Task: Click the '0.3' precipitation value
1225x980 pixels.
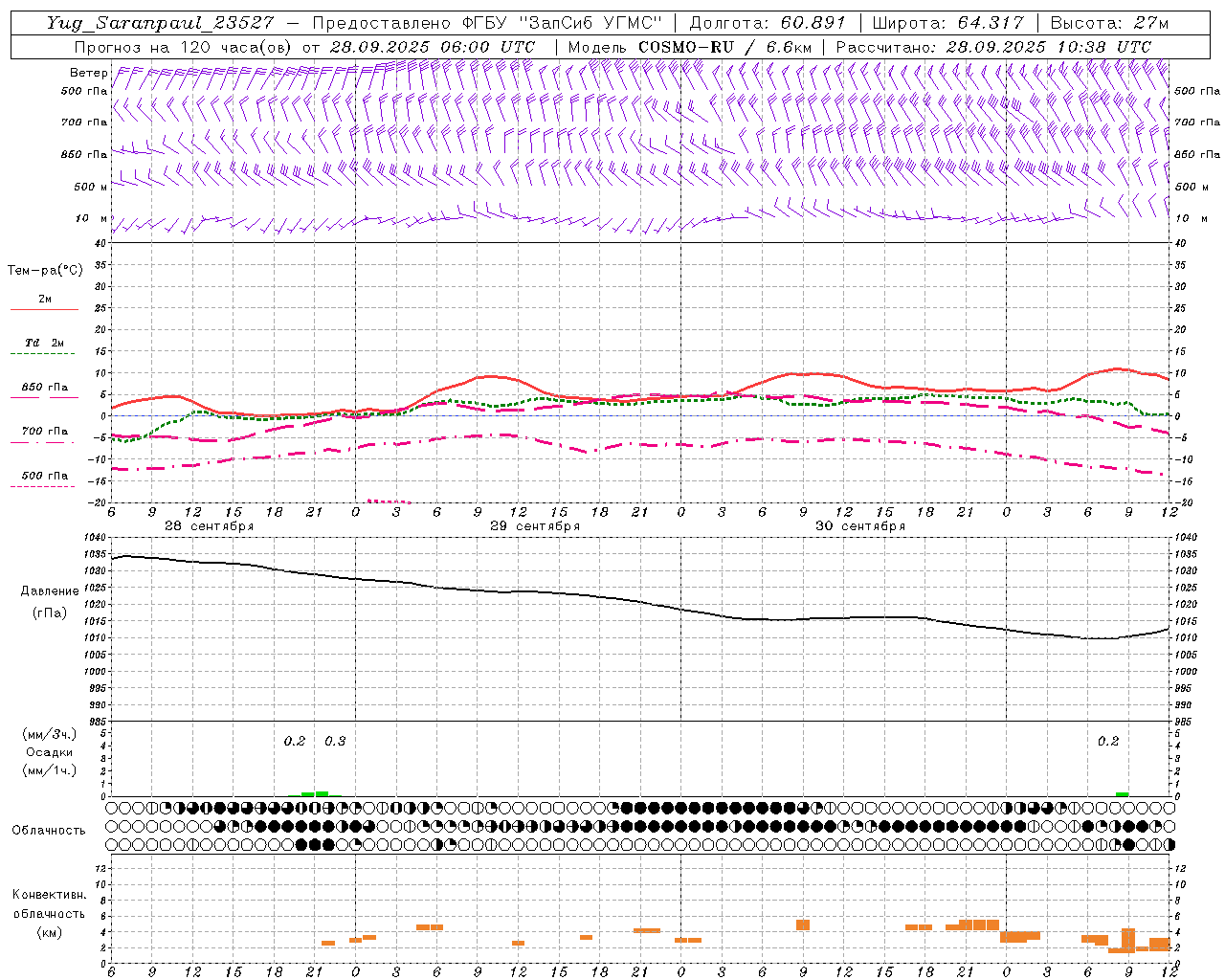Action: pos(335,742)
